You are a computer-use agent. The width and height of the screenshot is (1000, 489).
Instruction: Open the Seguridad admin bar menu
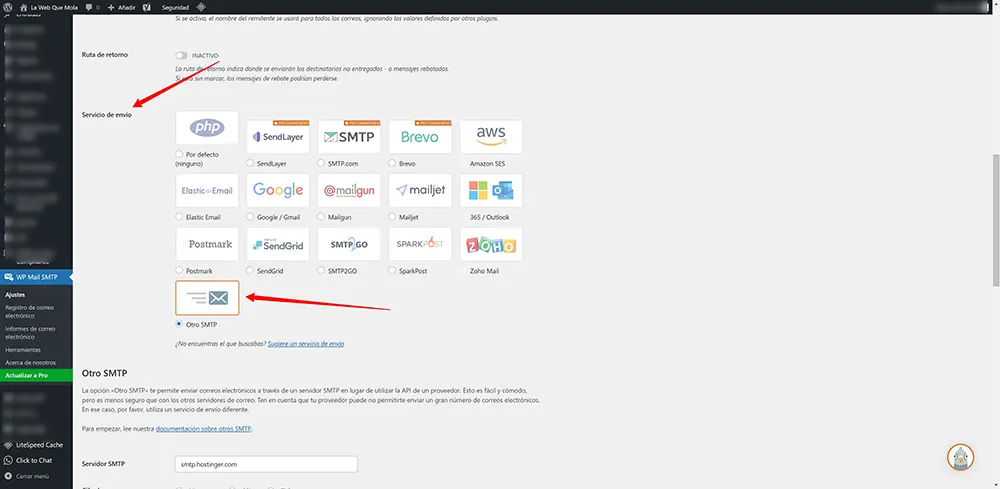[175, 7]
